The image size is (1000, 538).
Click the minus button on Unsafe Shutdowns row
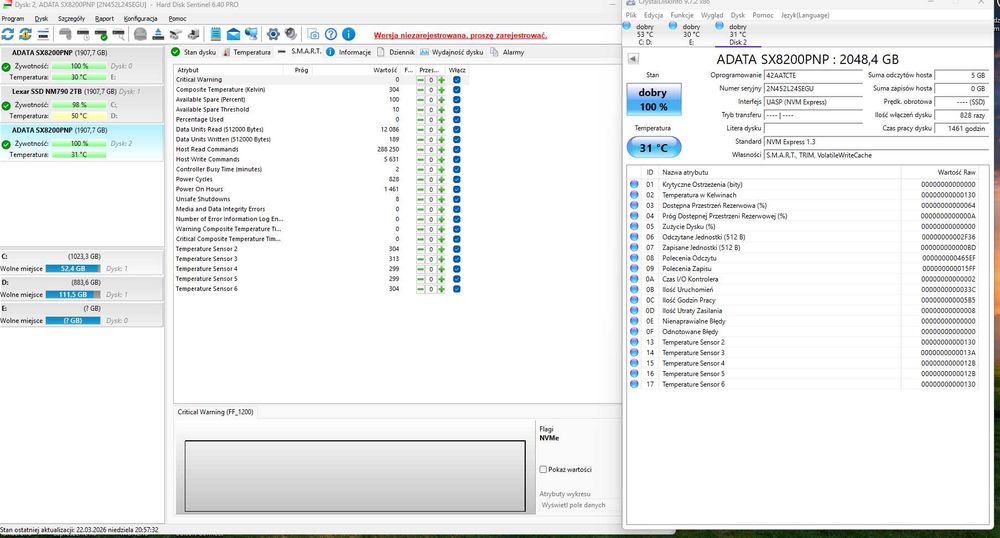coord(420,200)
